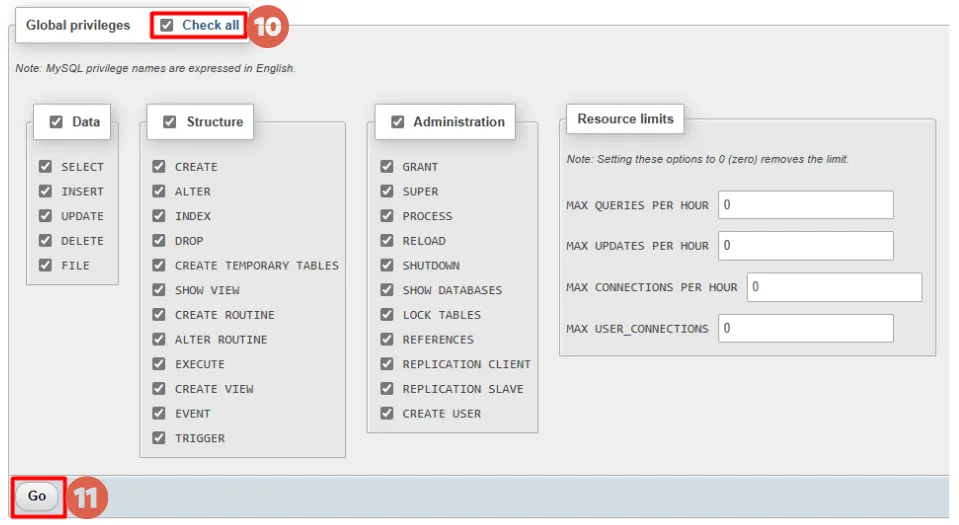Uncheck the CREATE ROUTINE privilege
The height and width of the screenshot is (525, 959).
tap(159, 315)
